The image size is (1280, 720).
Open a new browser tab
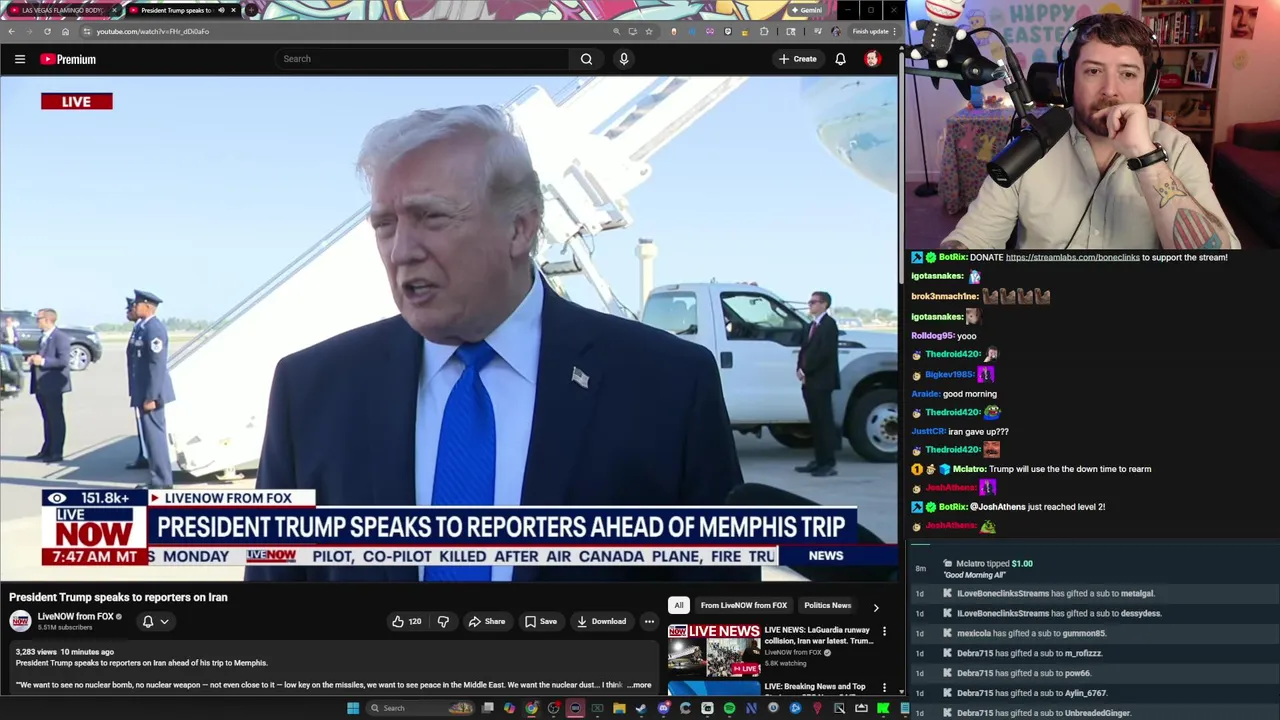pos(251,10)
